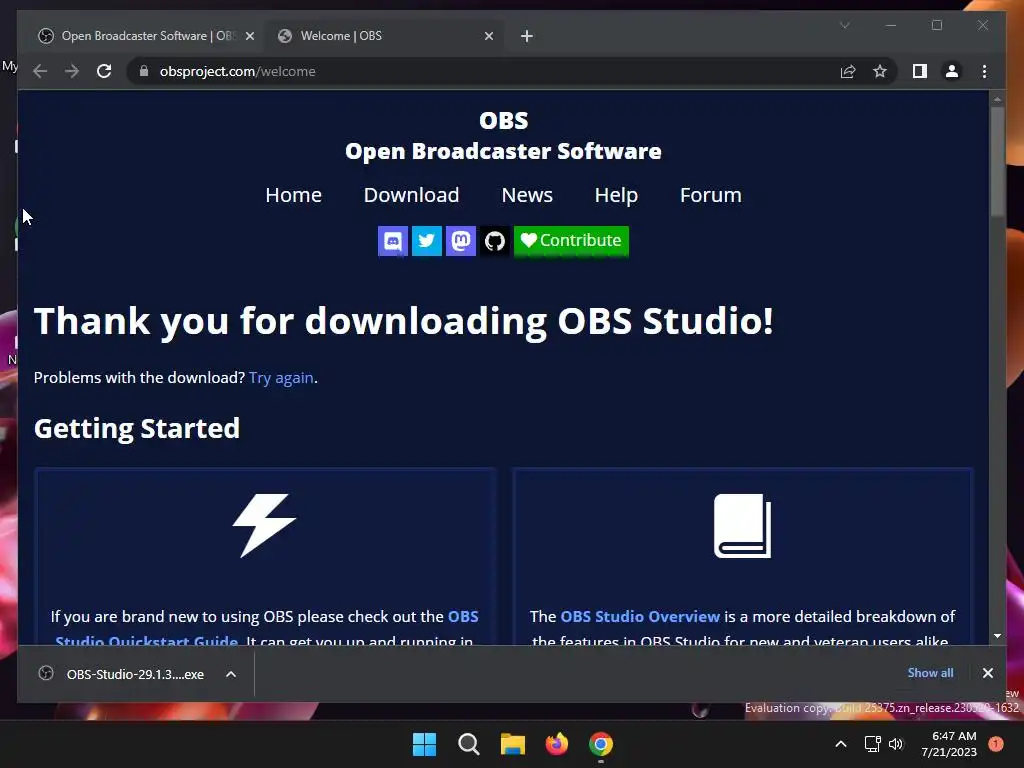Image resolution: width=1024 pixels, height=768 pixels.
Task: Open the OBS GitHub icon link
Action: (494, 241)
